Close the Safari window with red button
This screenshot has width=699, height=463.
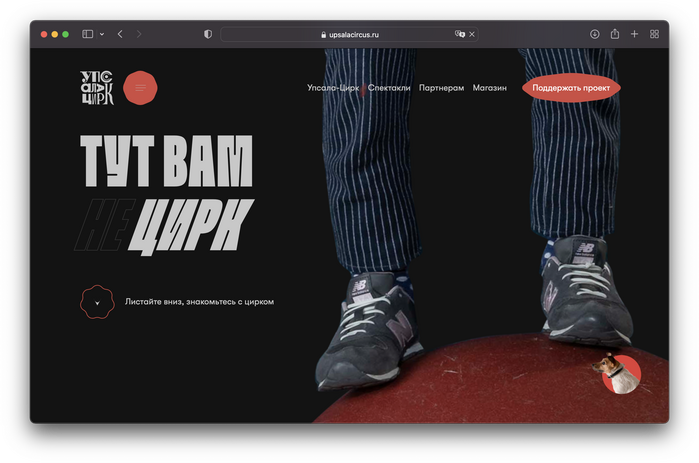[x=44, y=34]
